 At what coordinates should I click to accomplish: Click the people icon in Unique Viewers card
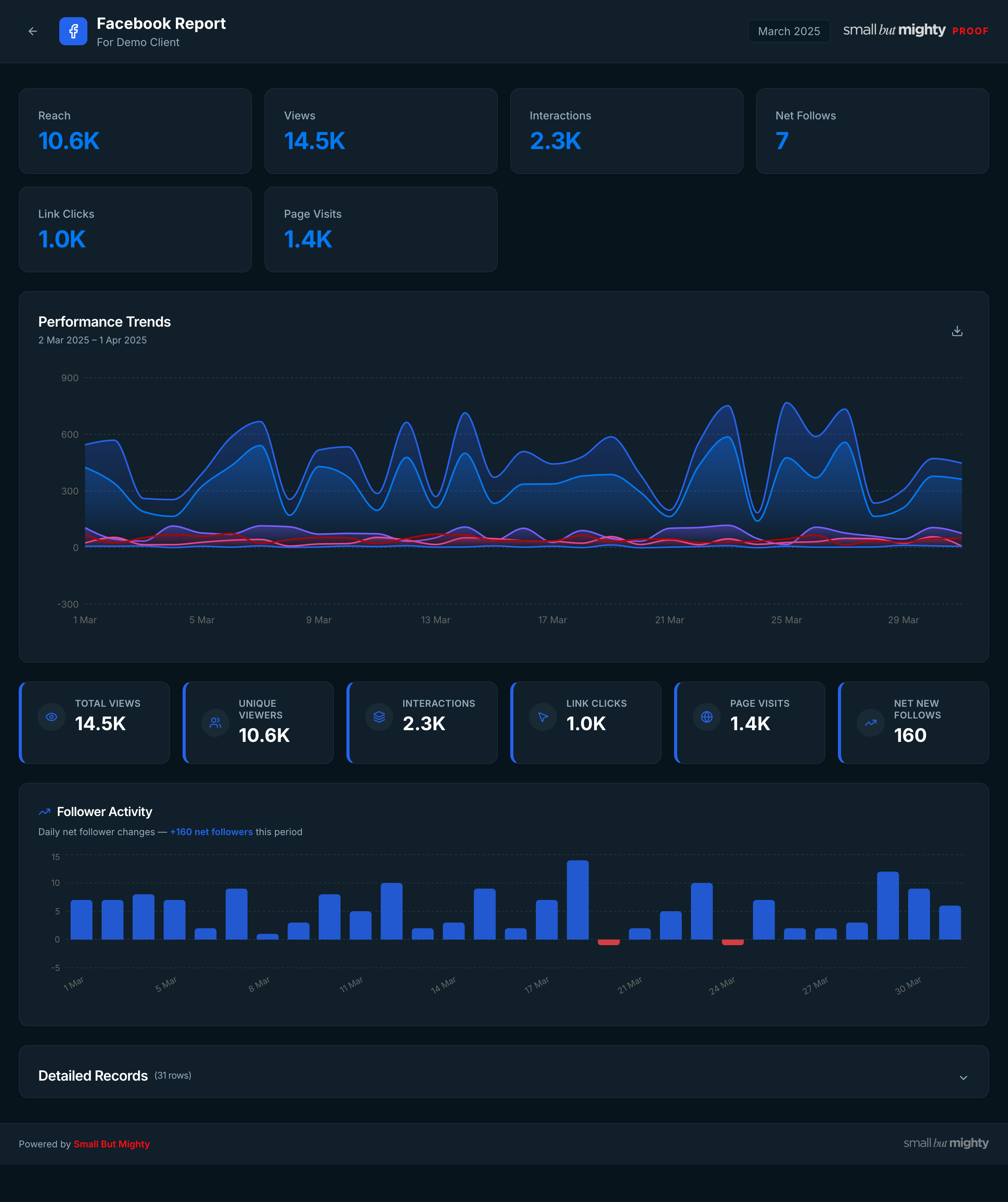coord(215,723)
